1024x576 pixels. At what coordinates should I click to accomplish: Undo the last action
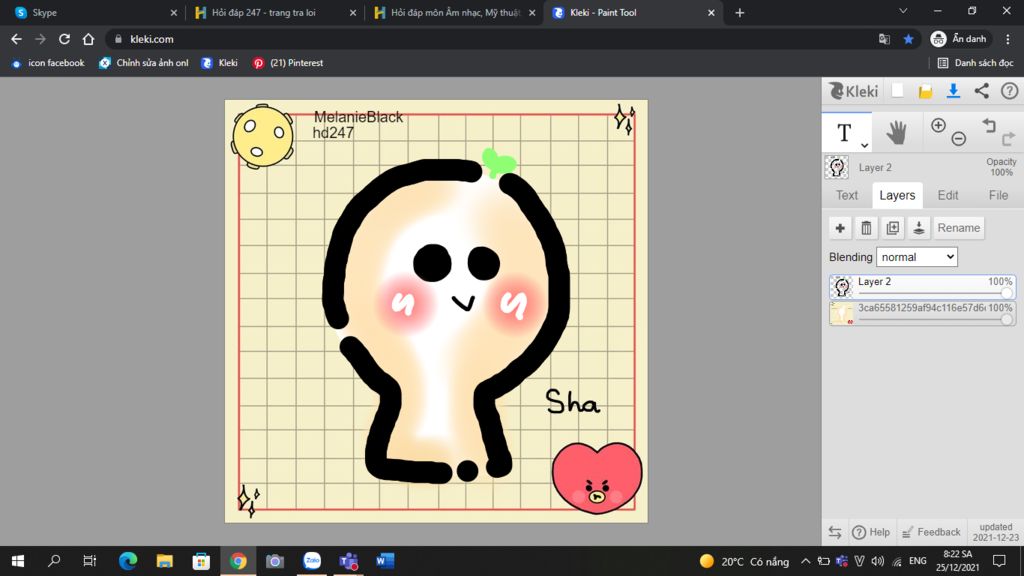pyautogui.click(x=989, y=125)
